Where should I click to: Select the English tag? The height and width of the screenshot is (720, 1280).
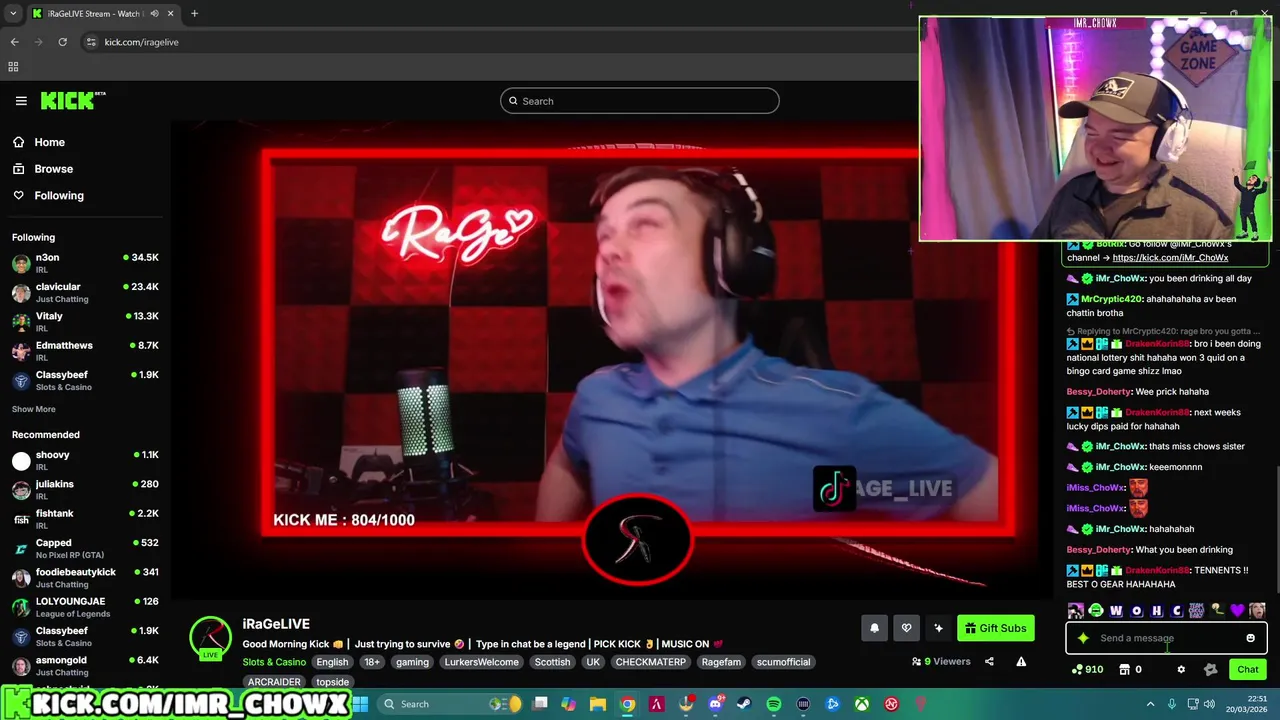pyautogui.click(x=332, y=662)
